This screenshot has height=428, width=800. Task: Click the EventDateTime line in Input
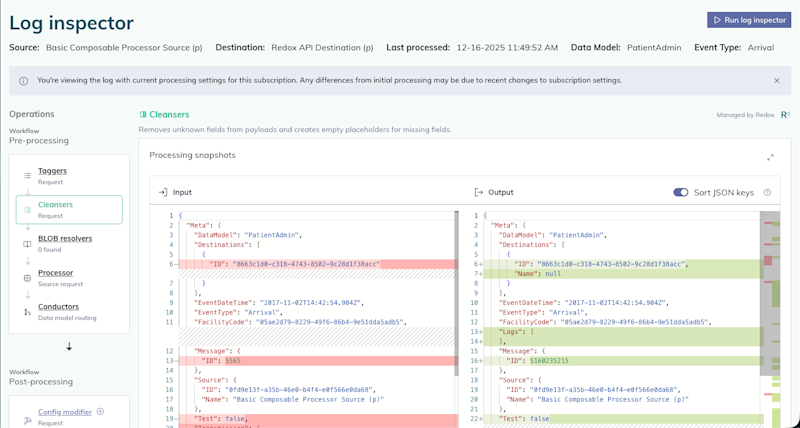[279, 303]
